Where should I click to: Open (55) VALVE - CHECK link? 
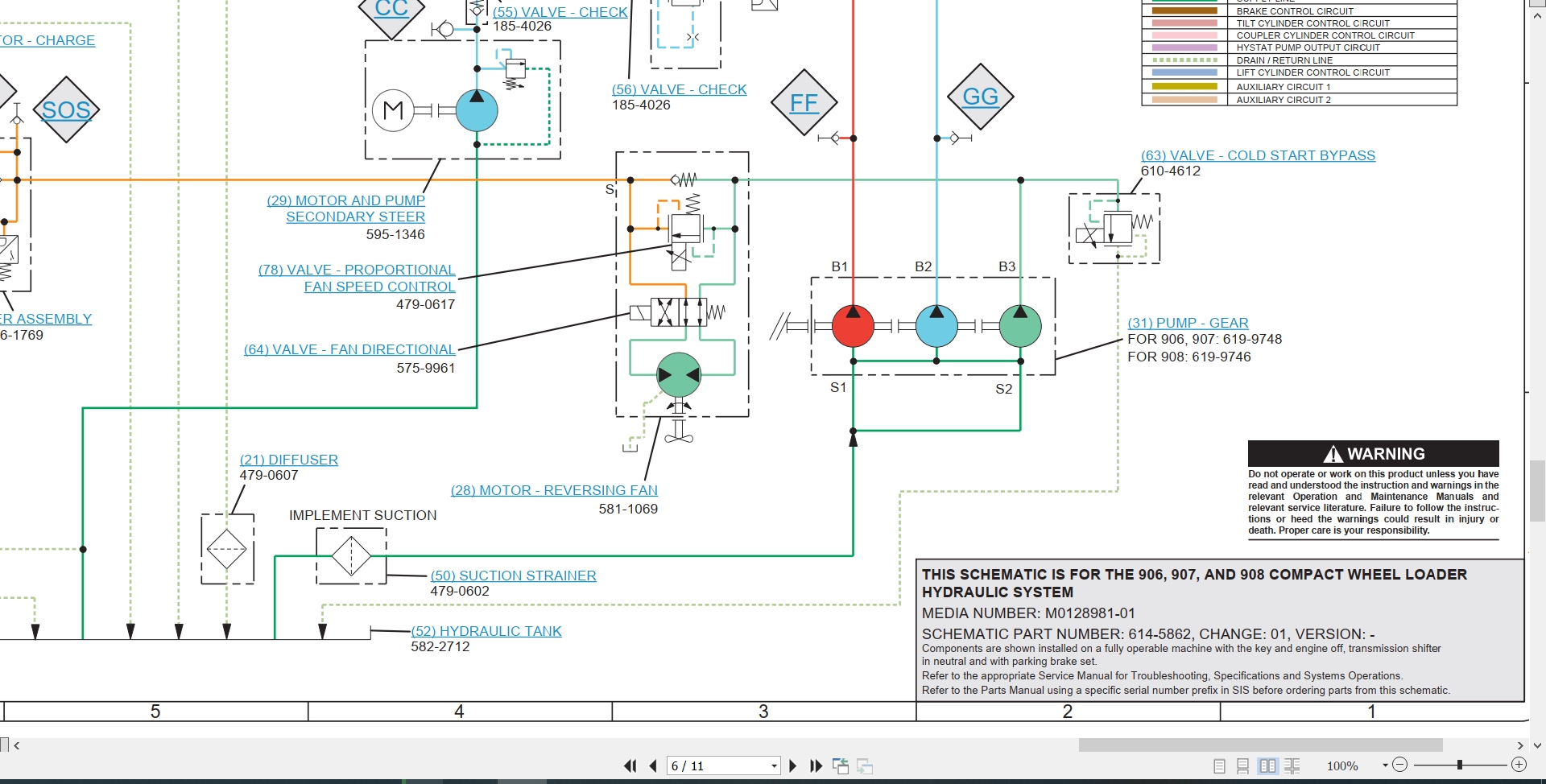(x=560, y=12)
